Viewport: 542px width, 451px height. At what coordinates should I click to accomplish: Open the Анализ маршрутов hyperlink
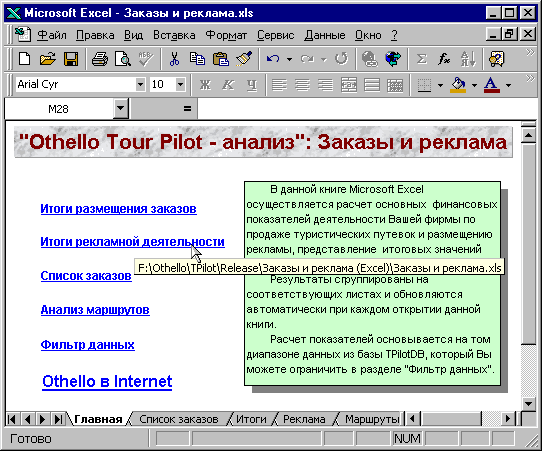pyautogui.click(x=95, y=310)
